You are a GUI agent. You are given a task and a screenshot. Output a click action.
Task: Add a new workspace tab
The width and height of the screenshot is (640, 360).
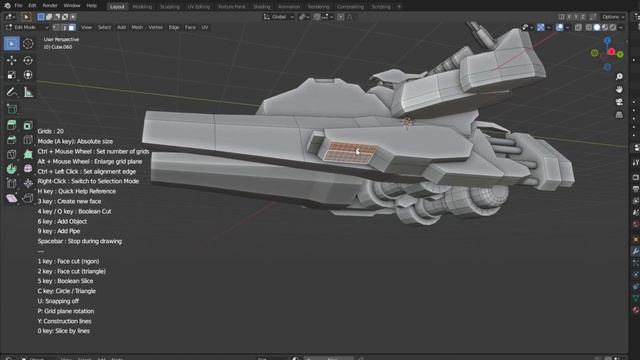coord(399,7)
